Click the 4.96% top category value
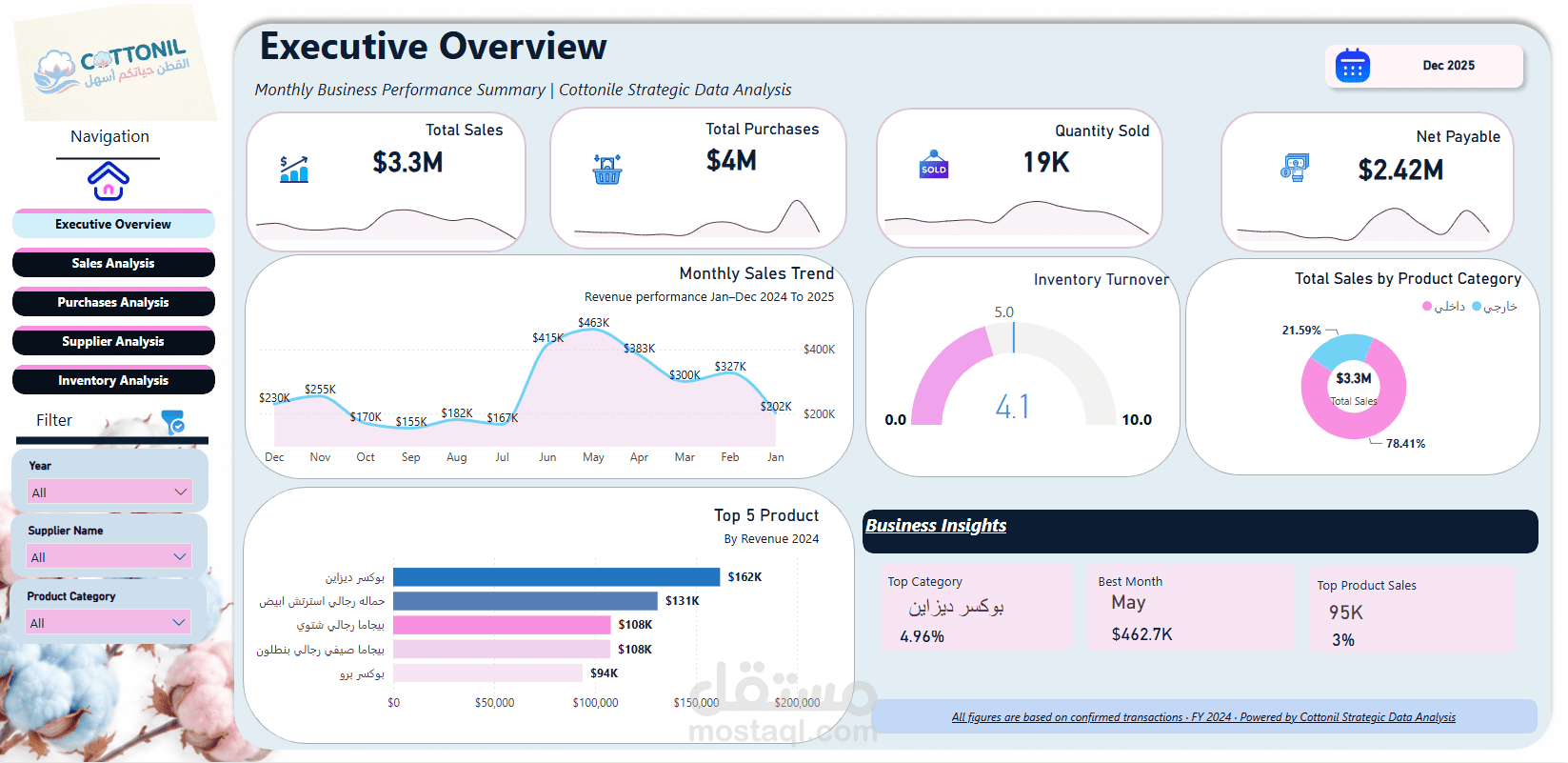1568x763 pixels. coord(923,636)
